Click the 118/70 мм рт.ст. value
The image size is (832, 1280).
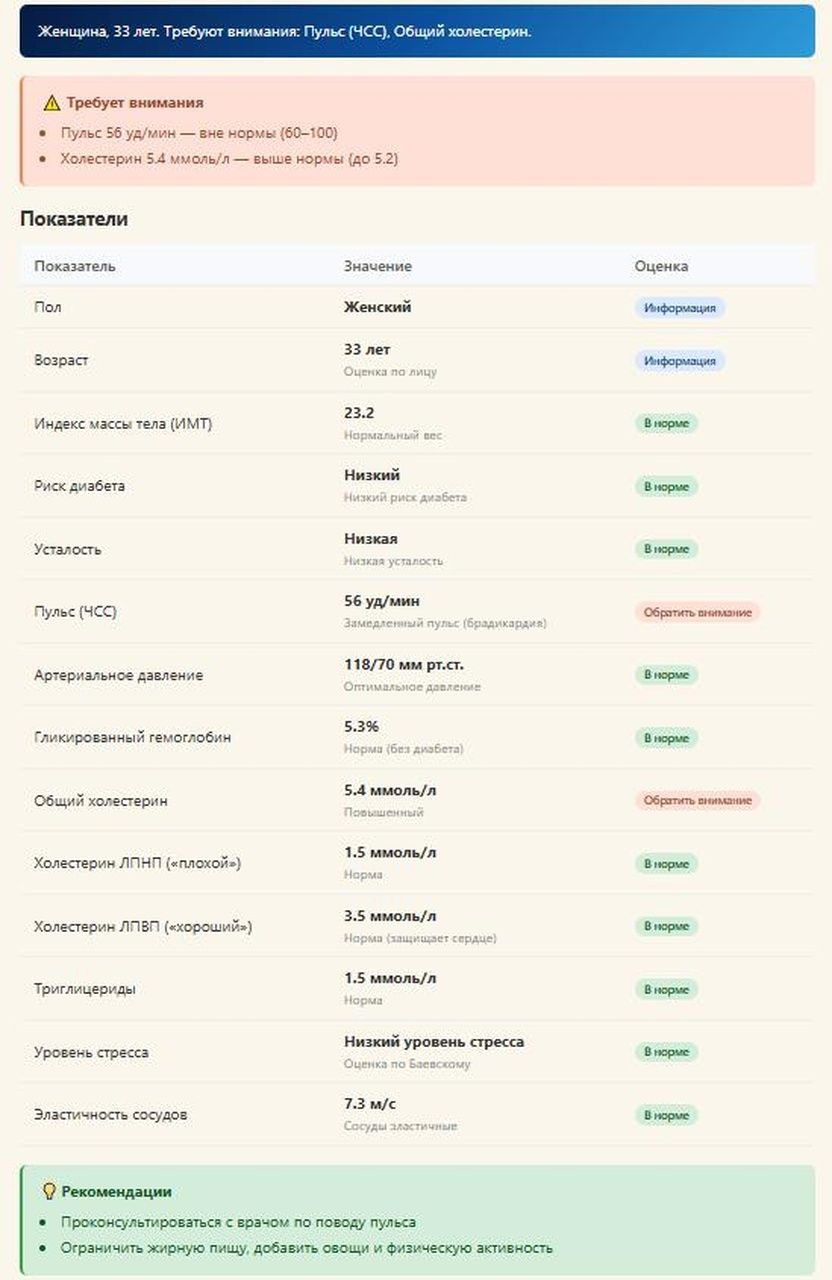404,664
